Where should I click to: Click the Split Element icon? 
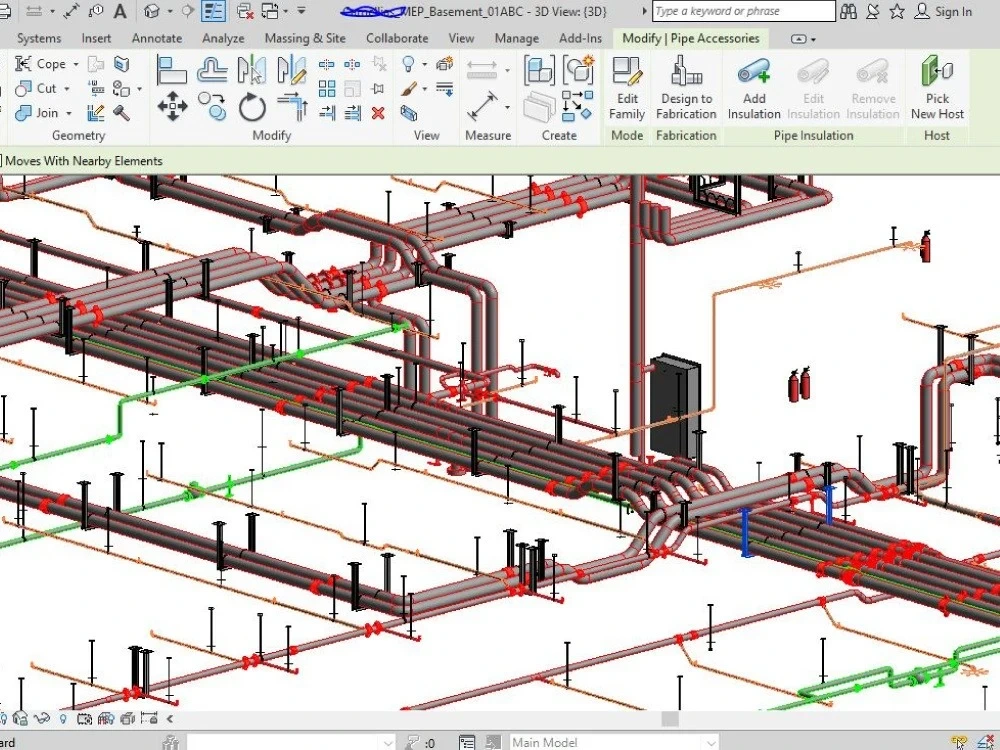[327, 64]
